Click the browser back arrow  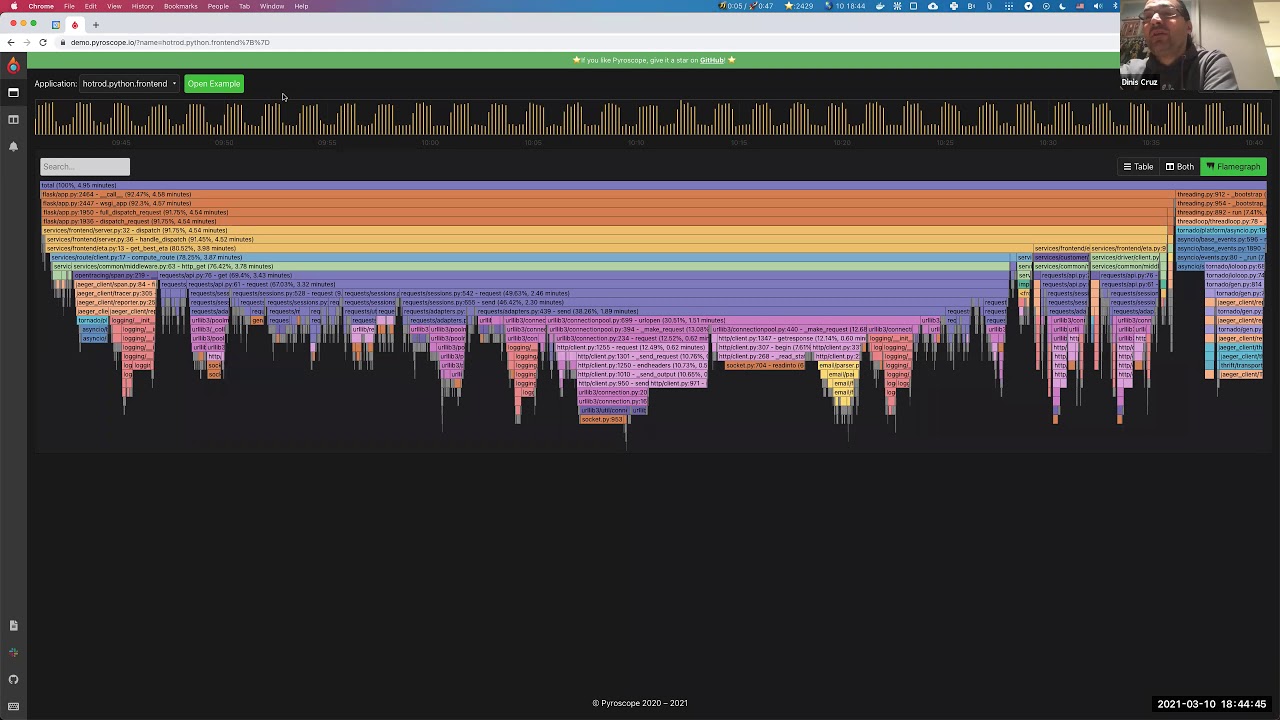coord(11,42)
